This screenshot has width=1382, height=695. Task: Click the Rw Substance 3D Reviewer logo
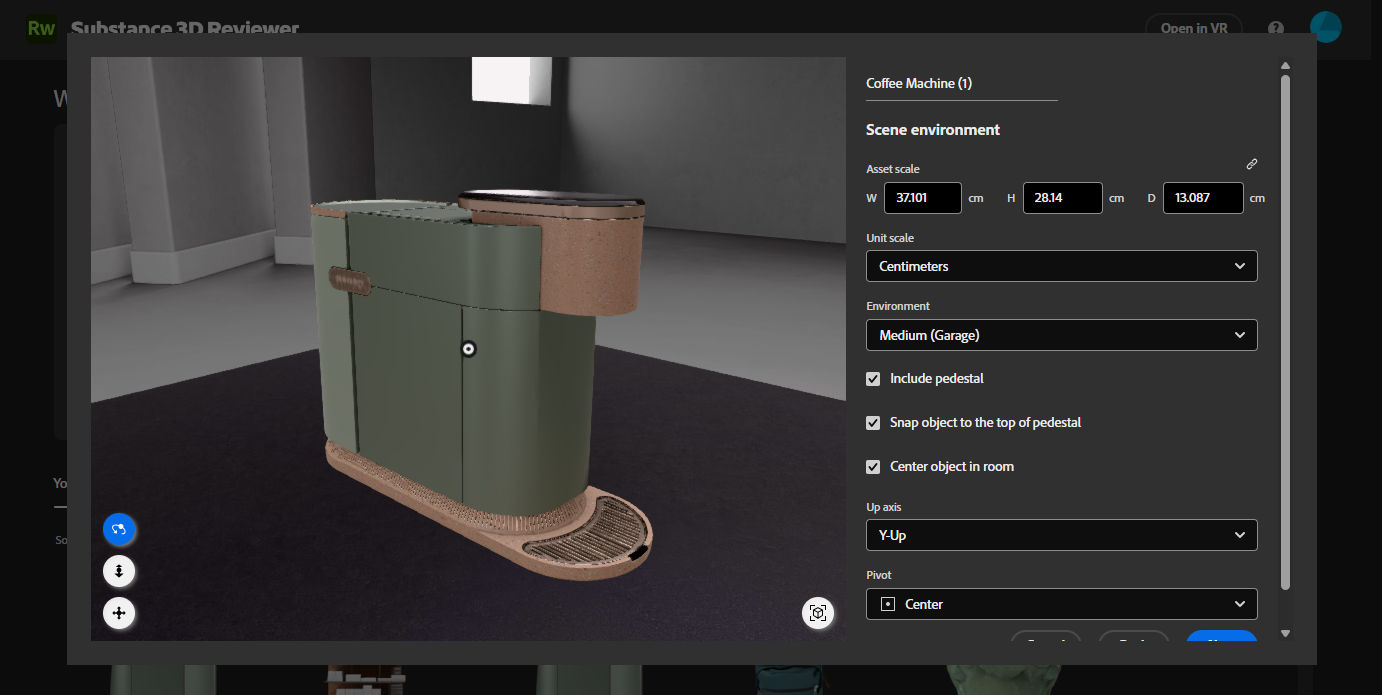coord(41,28)
